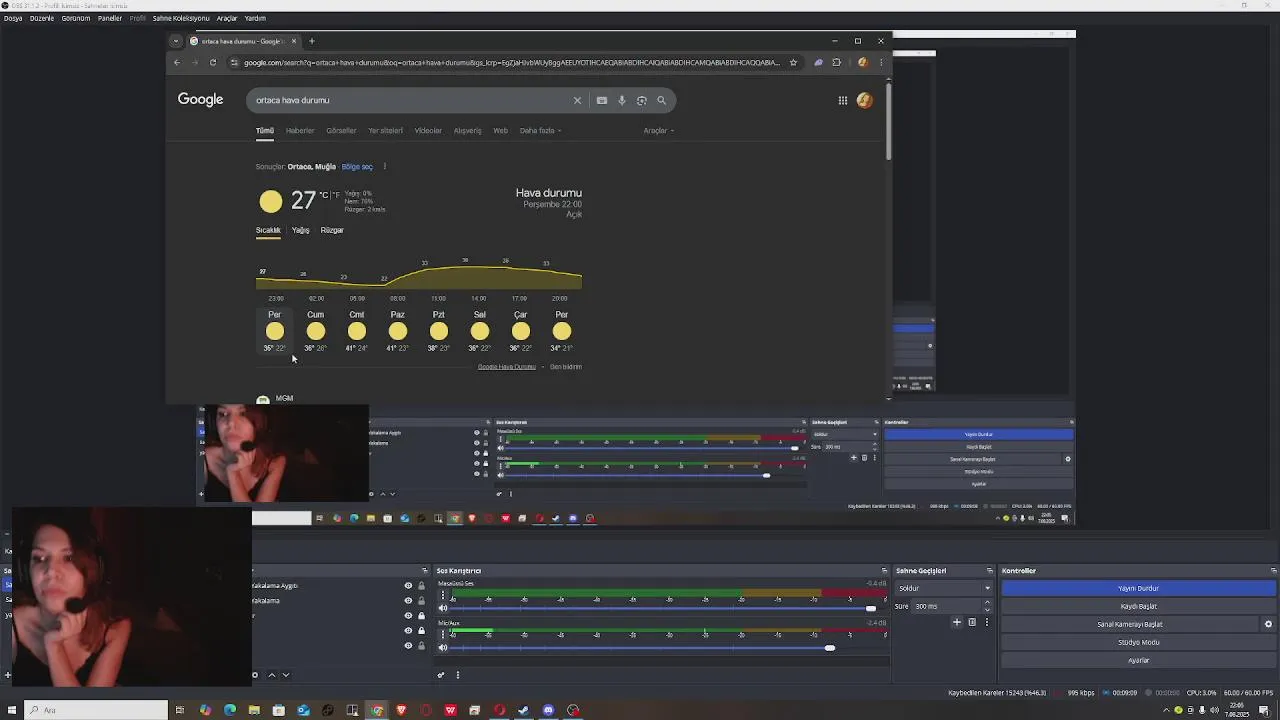Open audio mixer three-dot menu at bottom
The image size is (1280, 720).
458,675
